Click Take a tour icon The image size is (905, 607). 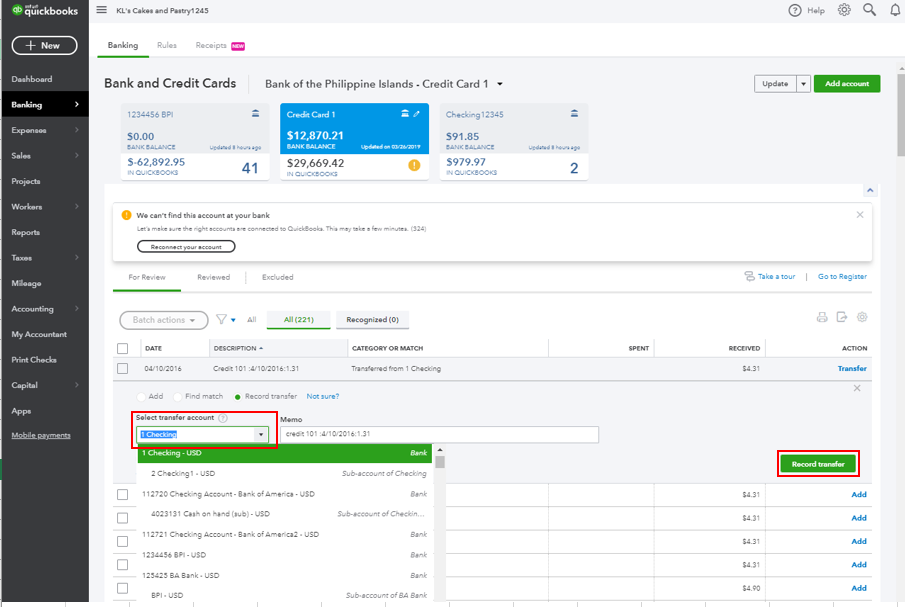(x=749, y=276)
